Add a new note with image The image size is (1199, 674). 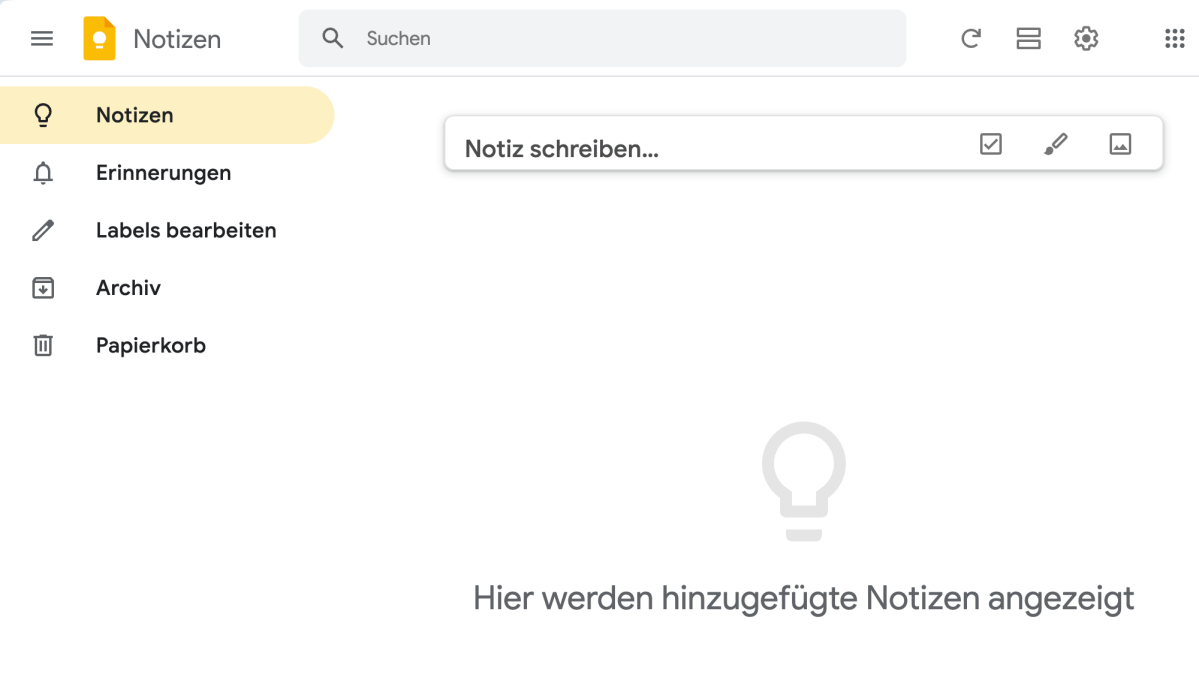click(1120, 144)
